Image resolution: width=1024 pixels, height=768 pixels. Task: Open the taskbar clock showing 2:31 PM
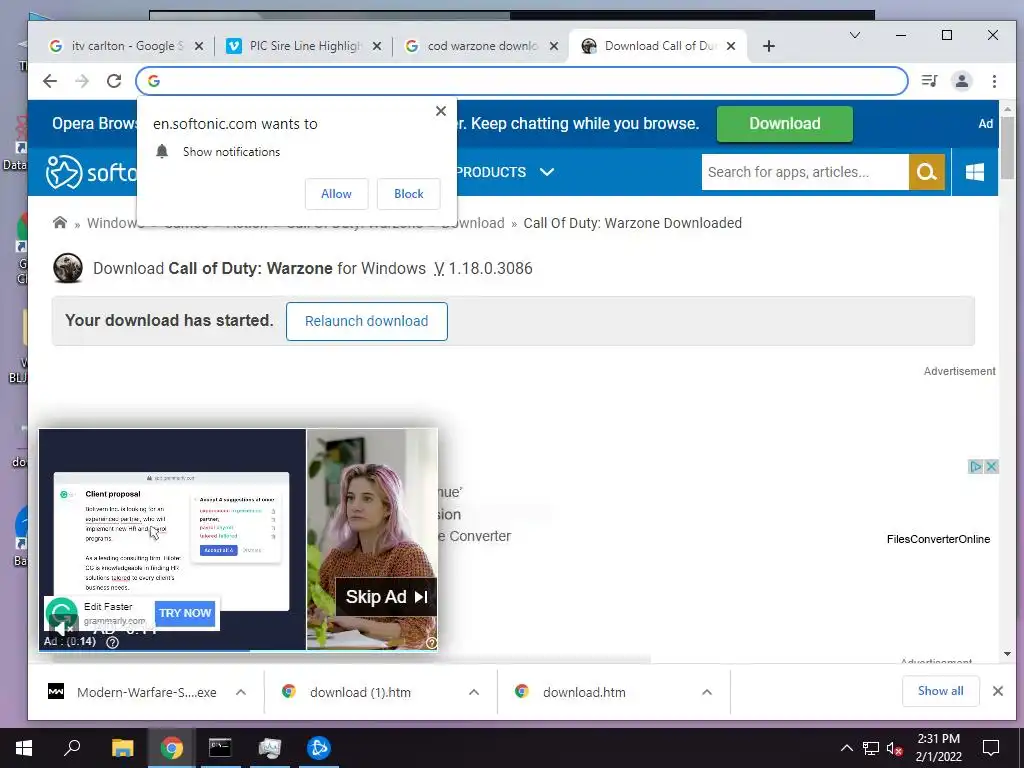pos(938,748)
